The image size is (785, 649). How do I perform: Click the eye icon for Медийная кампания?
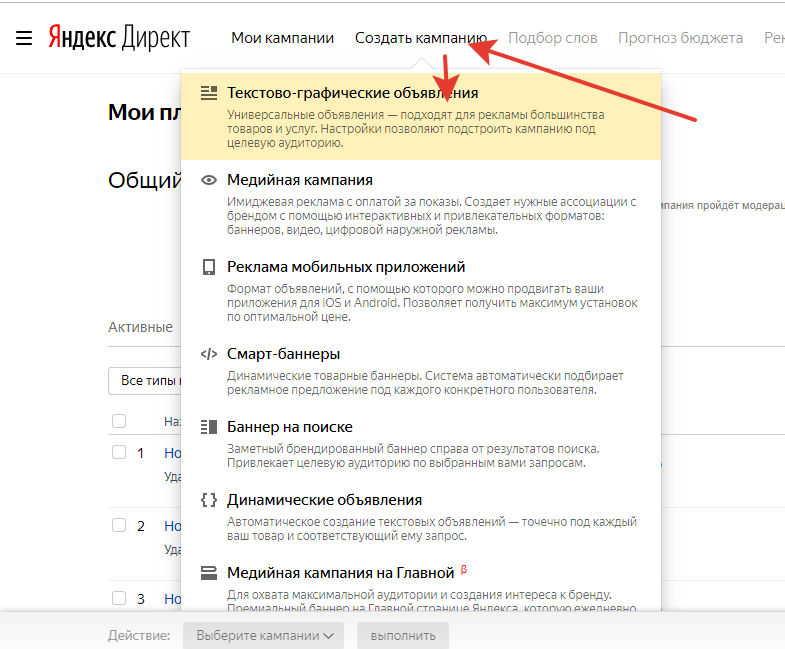click(x=209, y=180)
